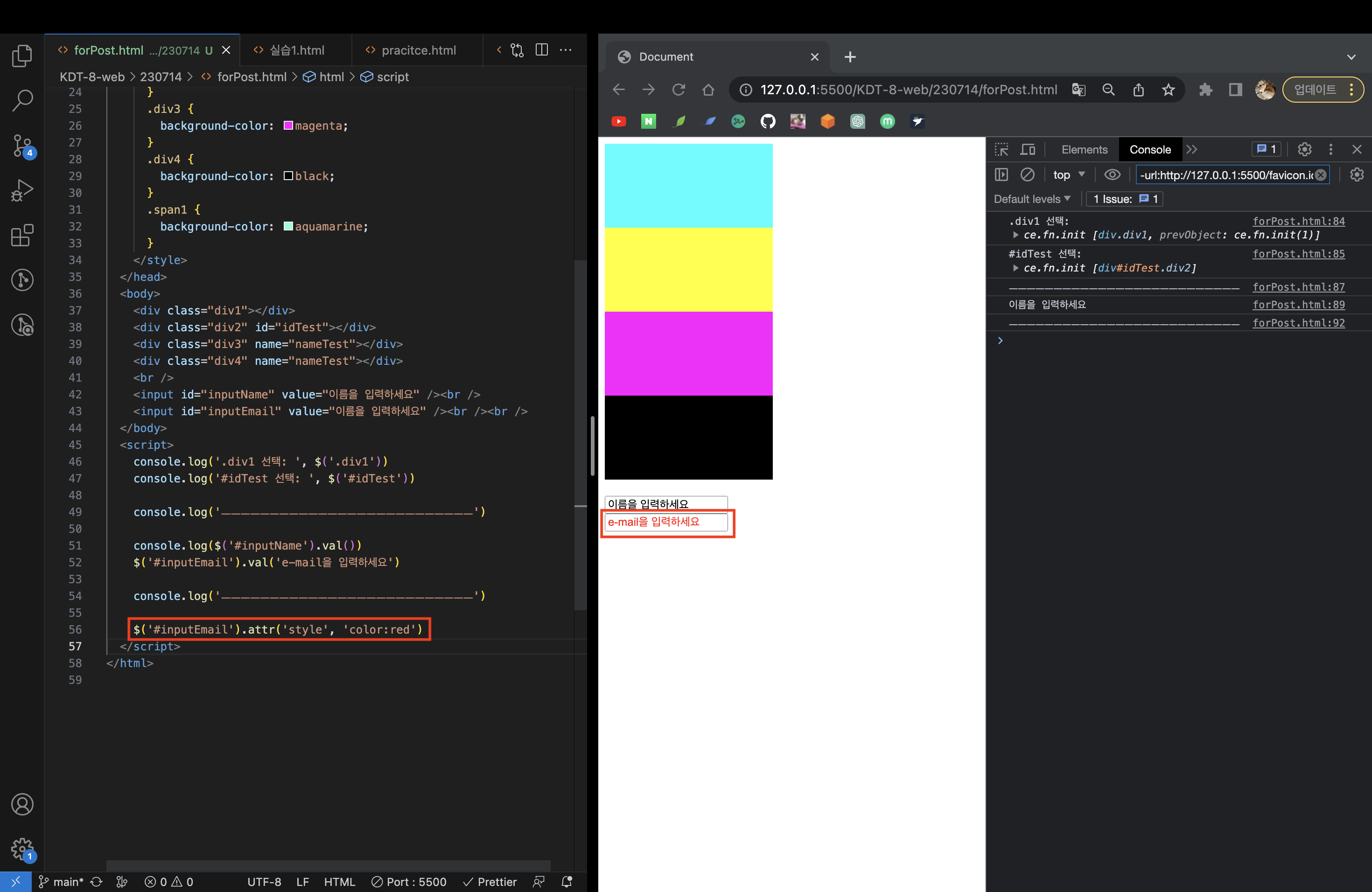1372x892 pixels.
Task: Open DevTools settings gear
Action: pyautogui.click(x=1304, y=149)
